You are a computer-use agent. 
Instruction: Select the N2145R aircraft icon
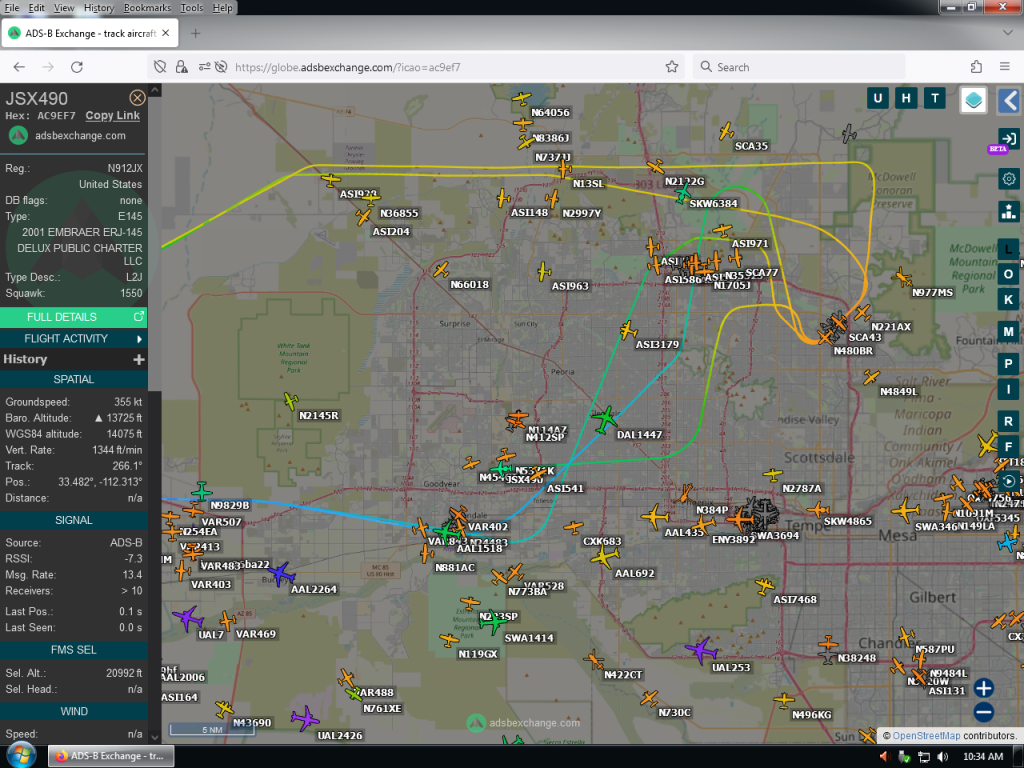click(291, 400)
